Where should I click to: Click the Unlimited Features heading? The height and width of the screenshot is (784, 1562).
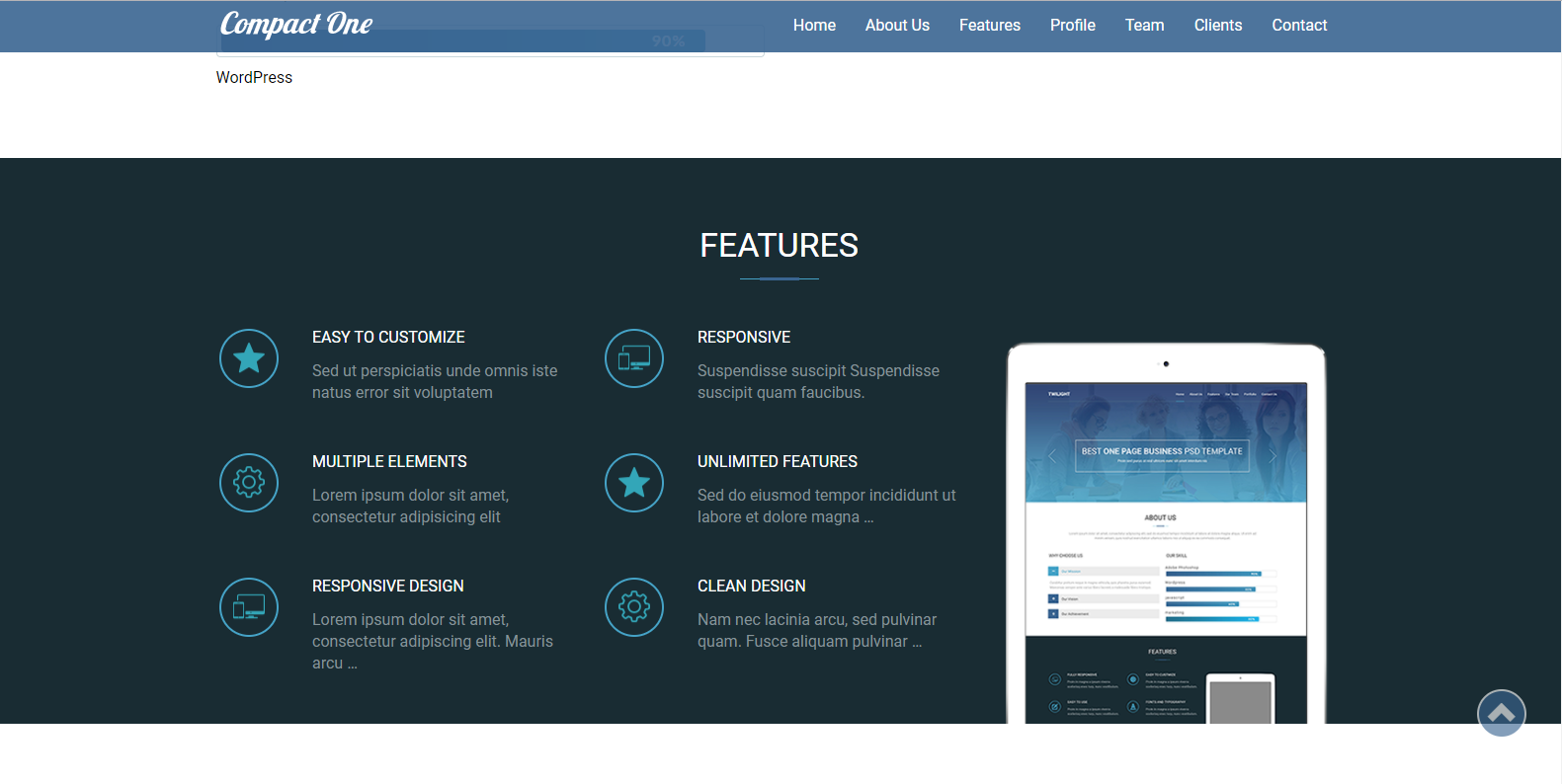click(777, 462)
